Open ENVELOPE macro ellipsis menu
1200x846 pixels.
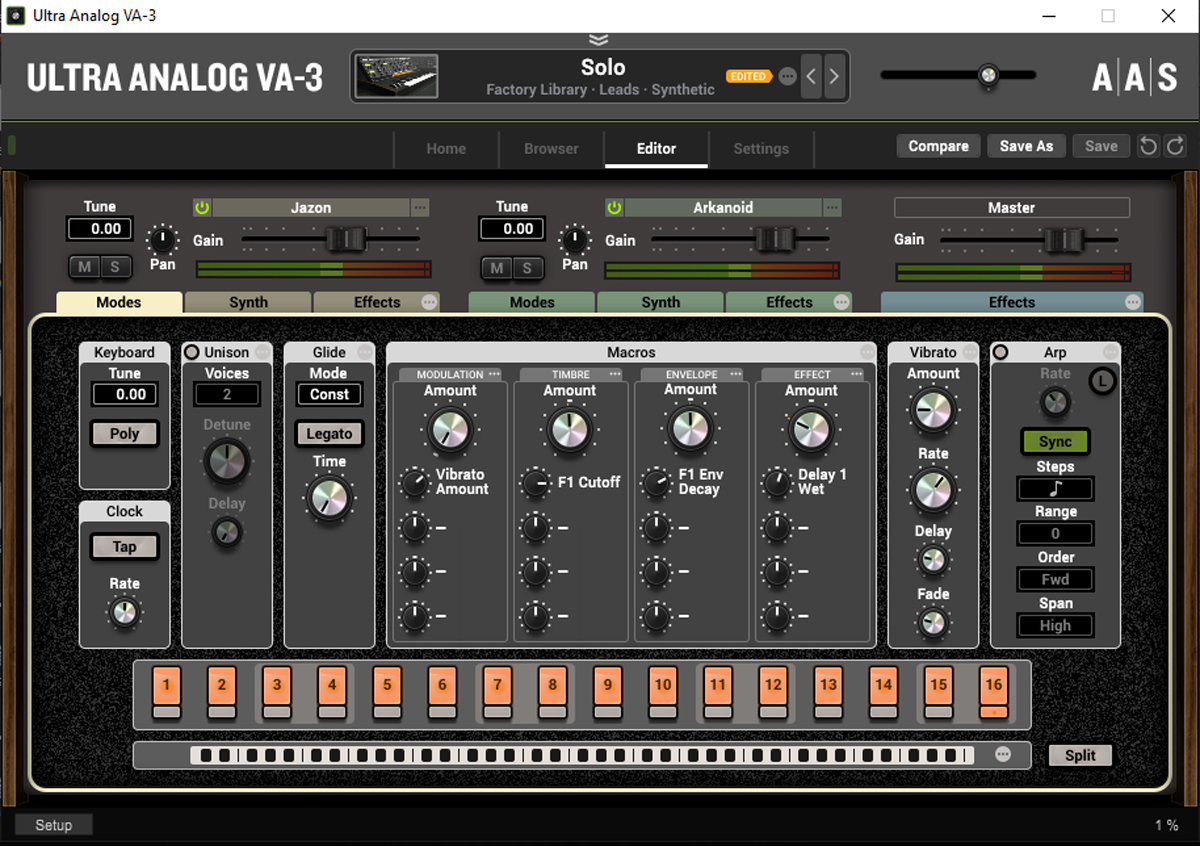[736, 374]
